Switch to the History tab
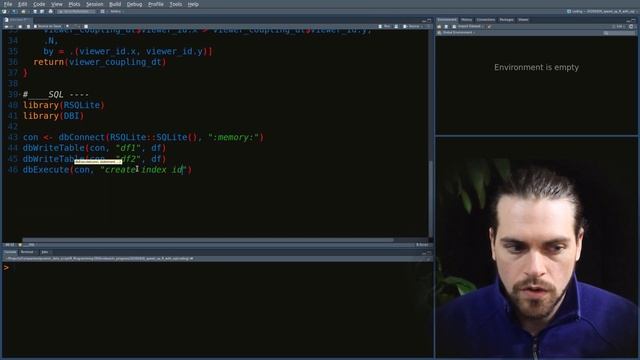Image resolution: width=640 pixels, height=360 pixels. [x=466, y=20]
